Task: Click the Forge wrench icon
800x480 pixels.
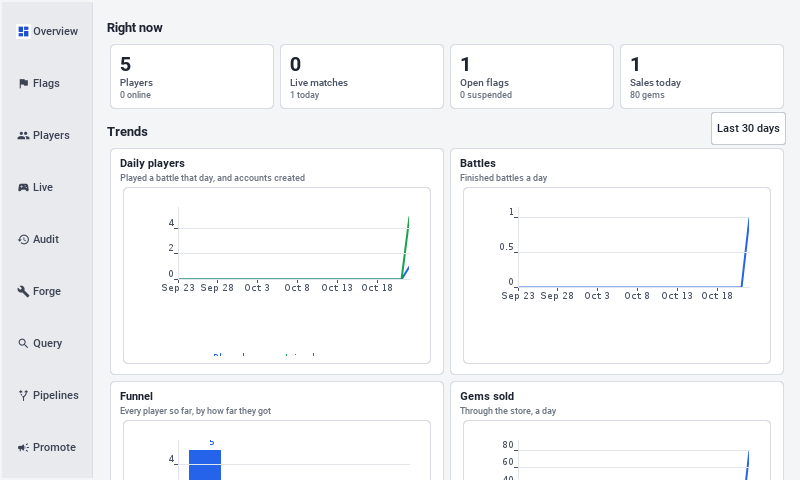Action: point(23,292)
